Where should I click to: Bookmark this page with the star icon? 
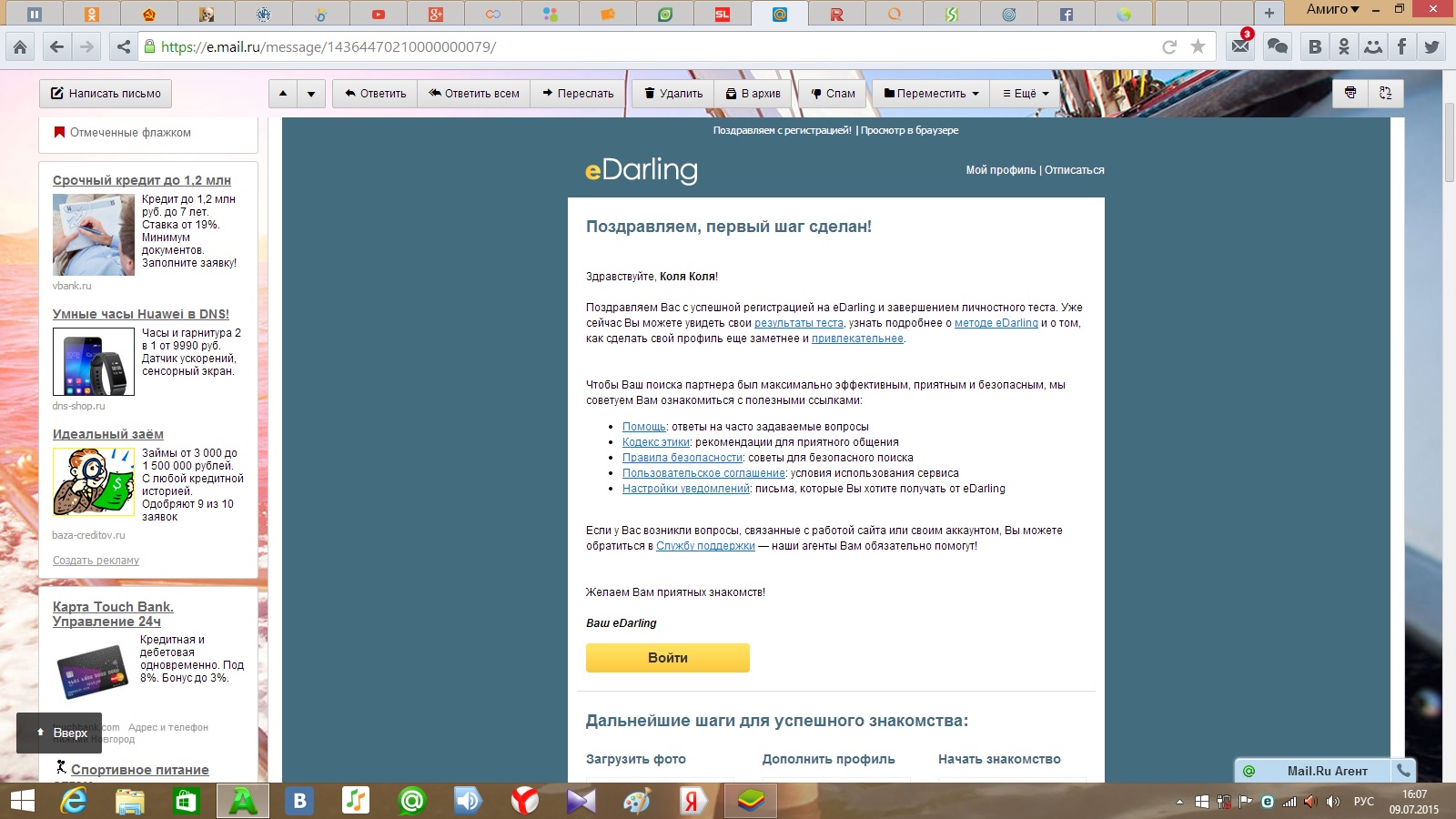[1198, 47]
